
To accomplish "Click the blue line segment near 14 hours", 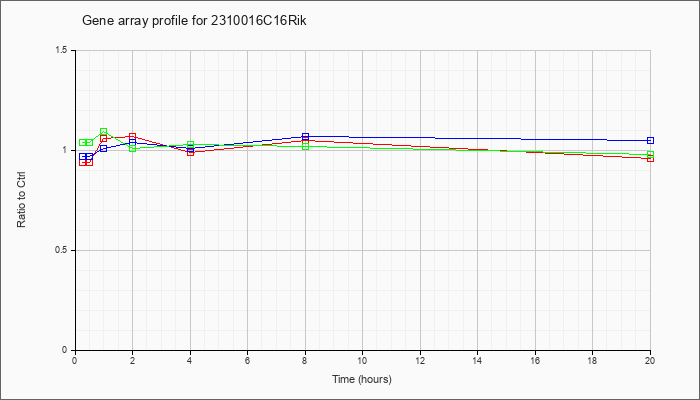I will [477, 138].
